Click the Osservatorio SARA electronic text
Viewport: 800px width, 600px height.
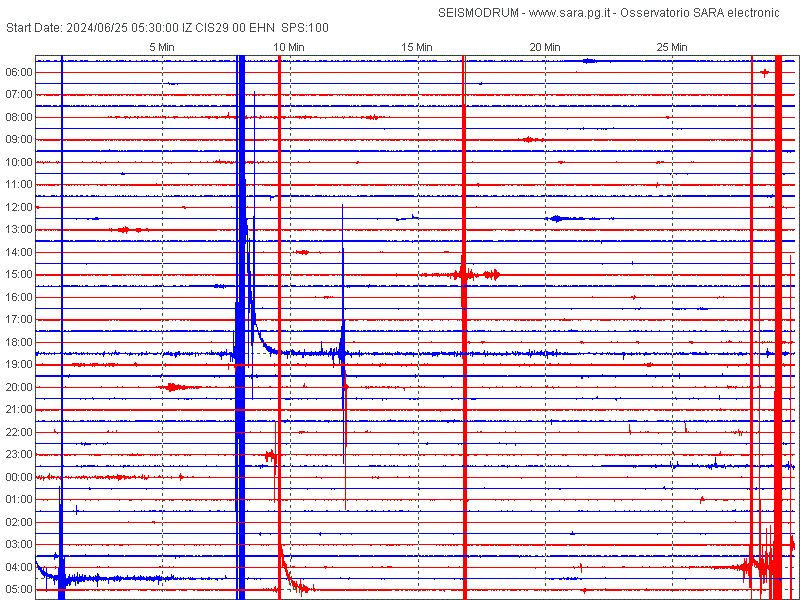pos(700,13)
